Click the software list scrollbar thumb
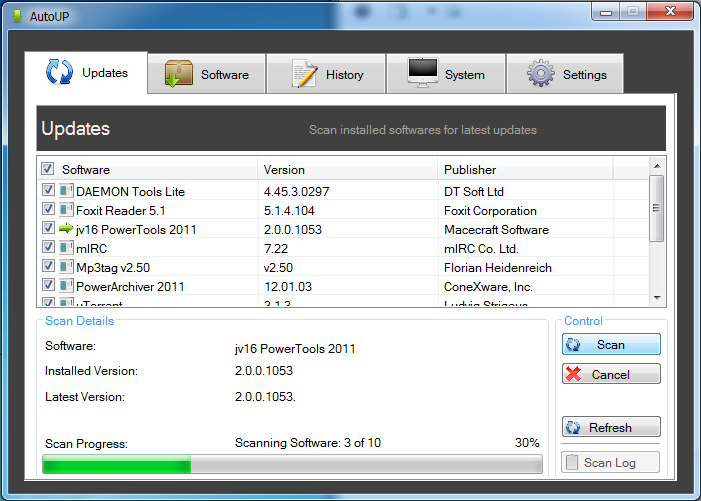 656,208
